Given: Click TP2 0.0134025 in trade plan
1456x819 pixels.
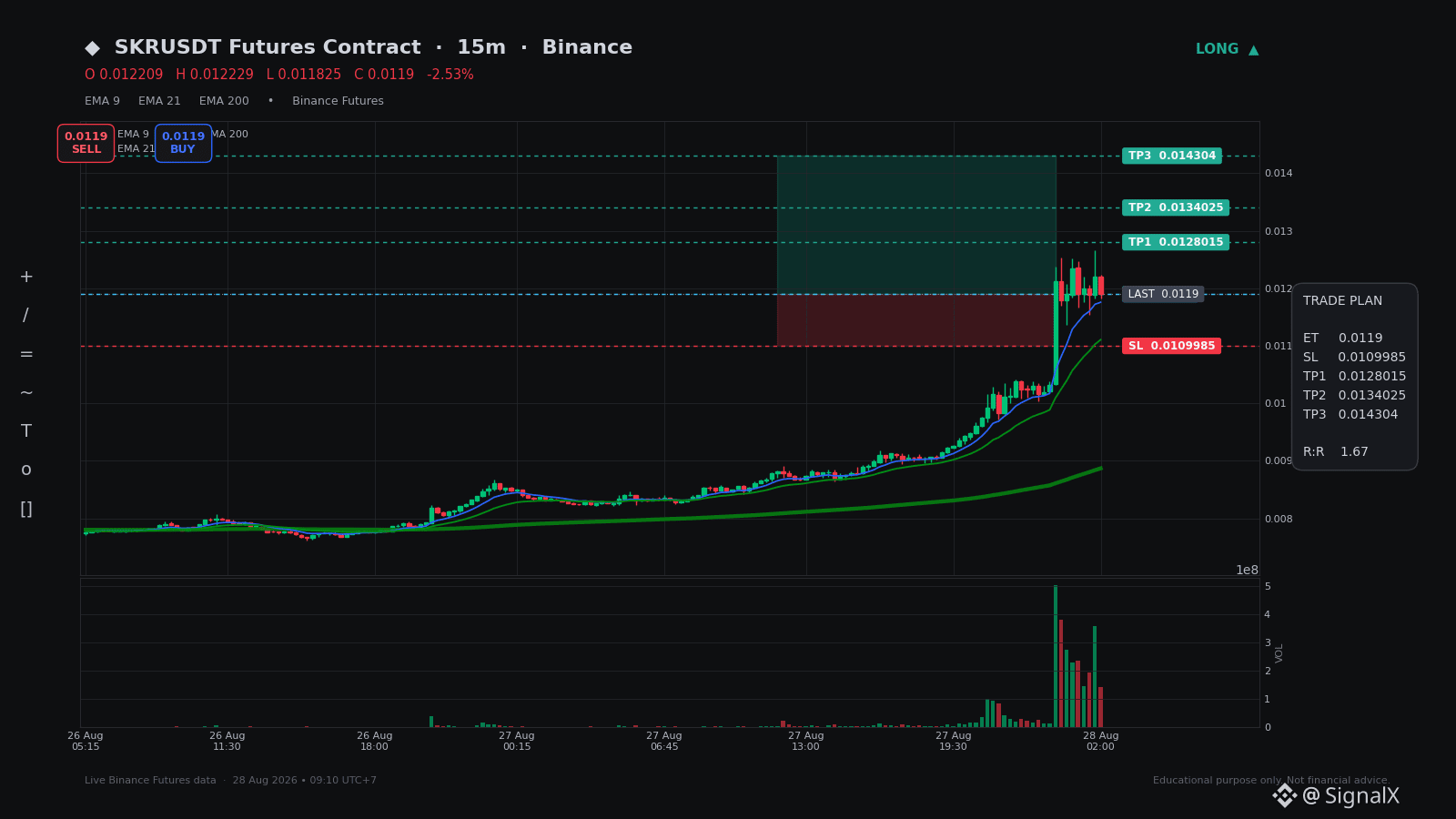Looking at the screenshot, I should (1354, 395).
